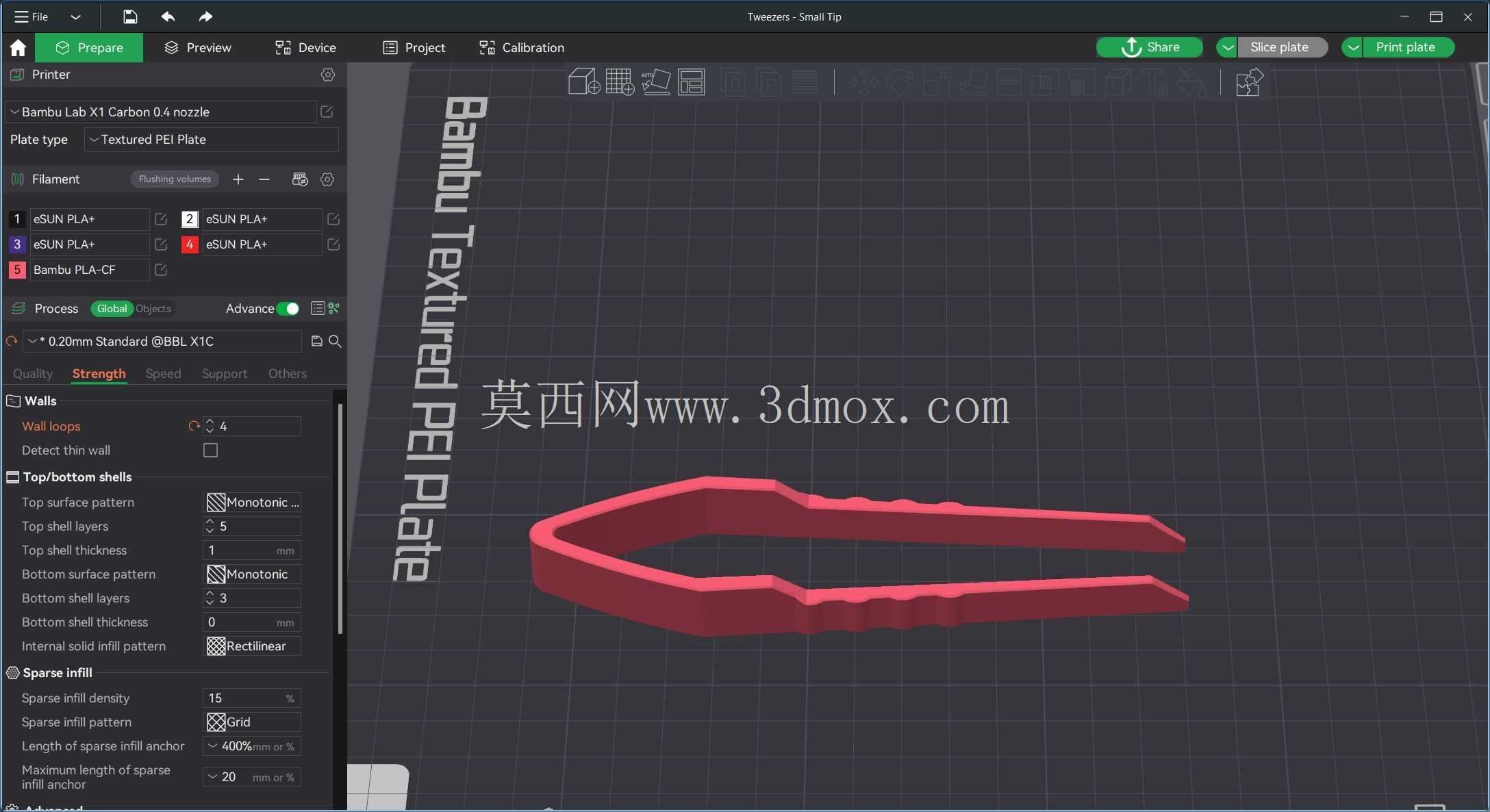Image resolution: width=1490 pixels, height=812 pixels.
Task: Switch process scope to Global
Action: coord(112,309)
